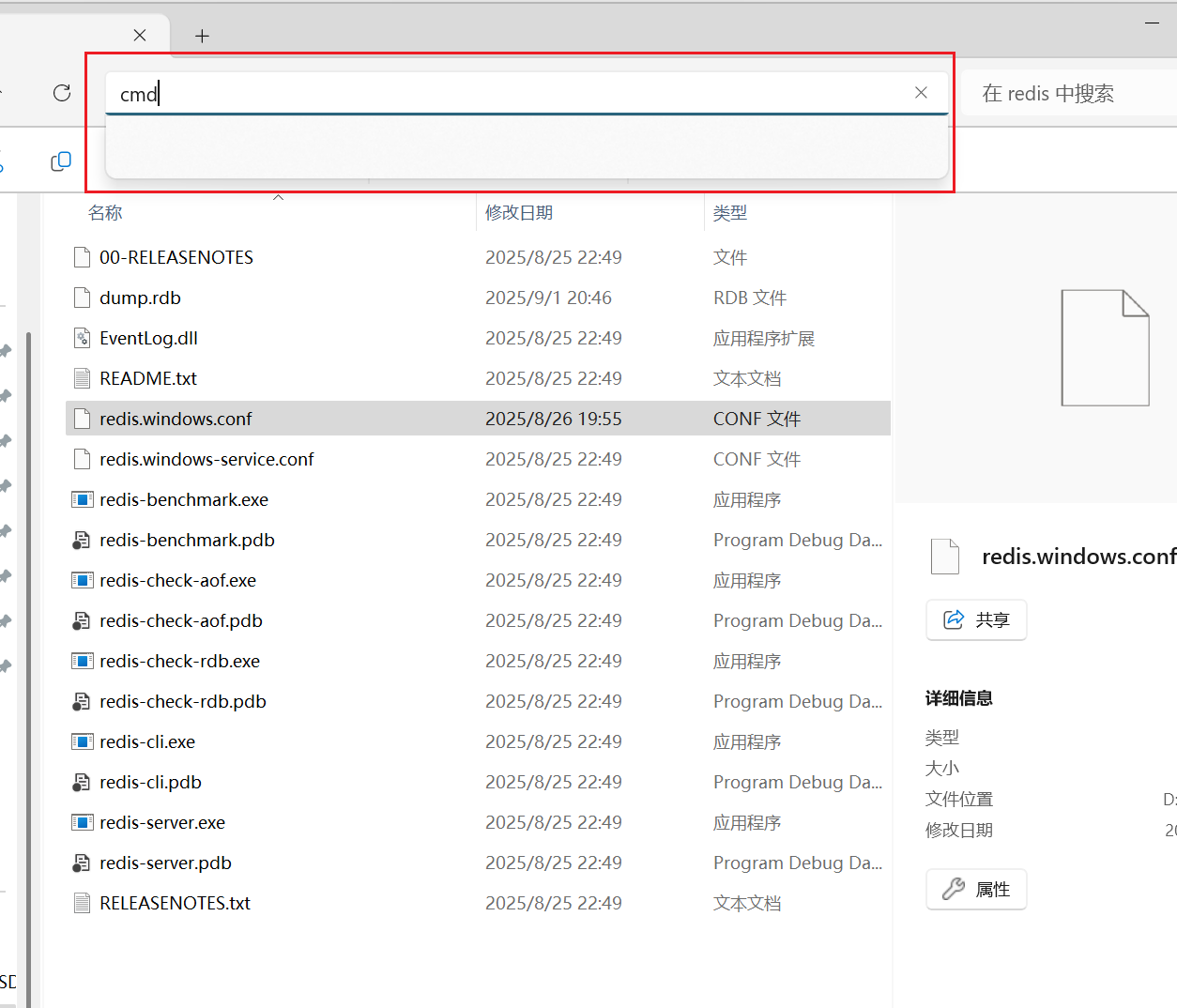Select the redis-check-rdb.pdb file icon
1177x1008 pixels.
pyautogui.click(x=83, y=701)
